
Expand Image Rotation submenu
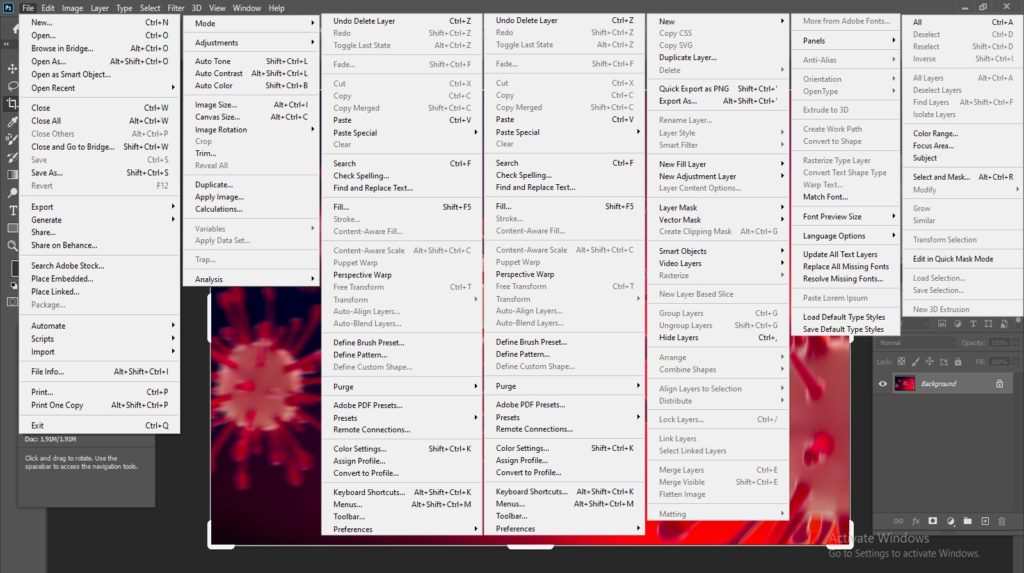251,129
